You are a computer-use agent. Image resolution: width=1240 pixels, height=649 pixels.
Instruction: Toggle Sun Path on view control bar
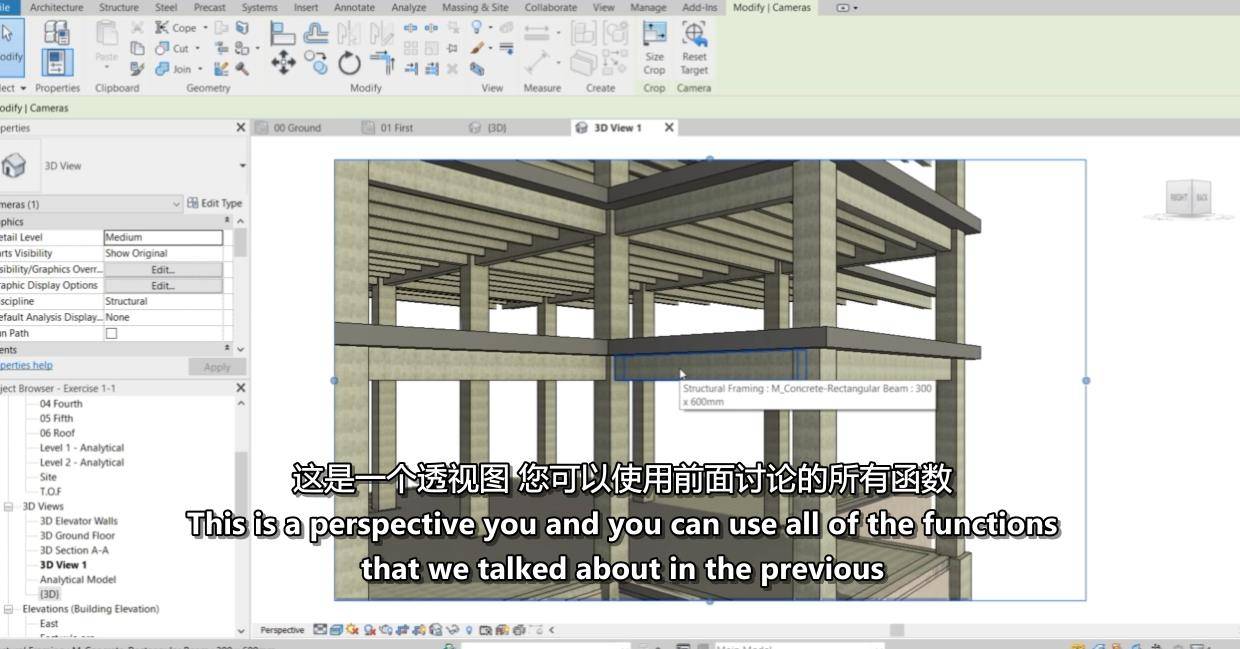point(352,630)
